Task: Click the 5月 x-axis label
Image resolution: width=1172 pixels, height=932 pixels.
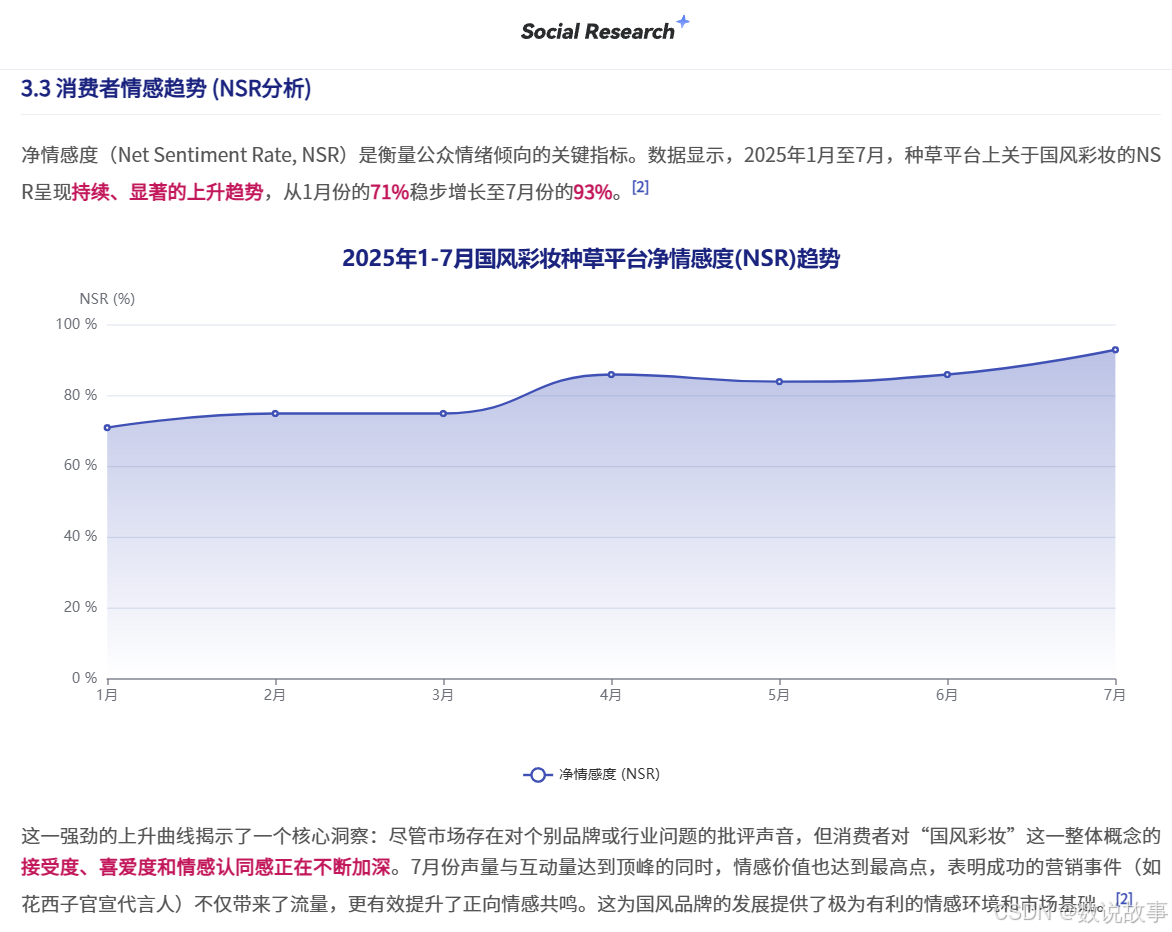Action: pyautogui.click(x=779, y=695)
